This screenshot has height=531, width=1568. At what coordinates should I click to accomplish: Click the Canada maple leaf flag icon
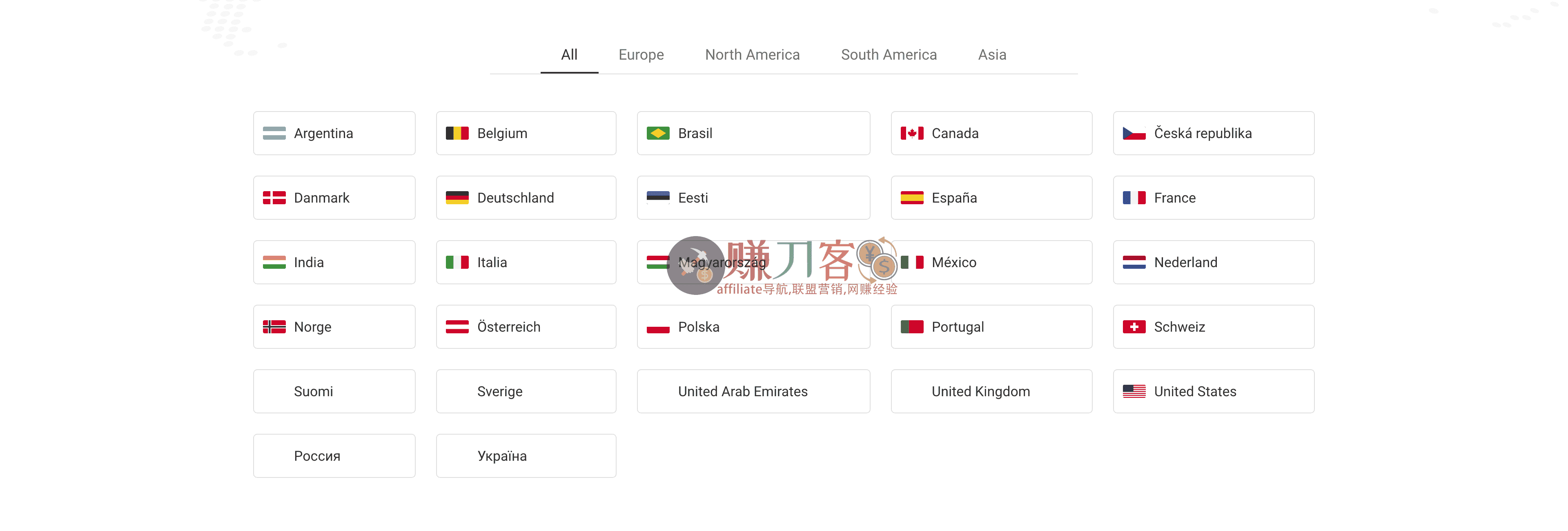click(x=911, y=133)
